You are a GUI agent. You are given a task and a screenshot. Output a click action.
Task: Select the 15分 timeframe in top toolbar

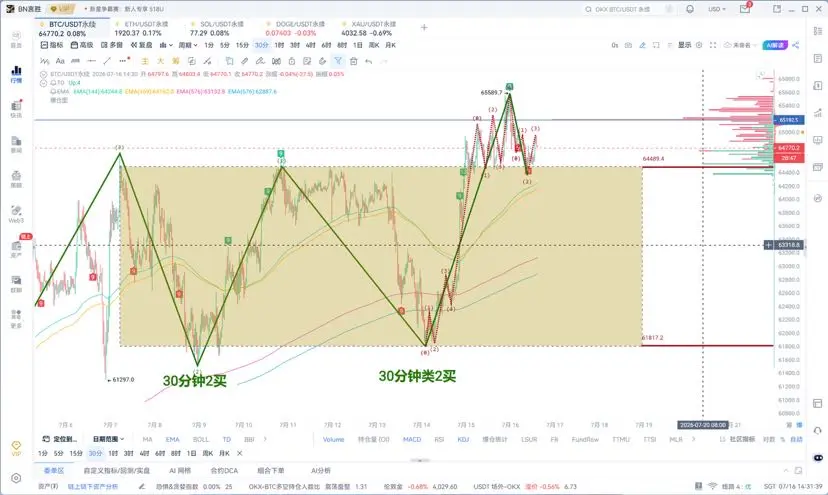coord(242,45)
